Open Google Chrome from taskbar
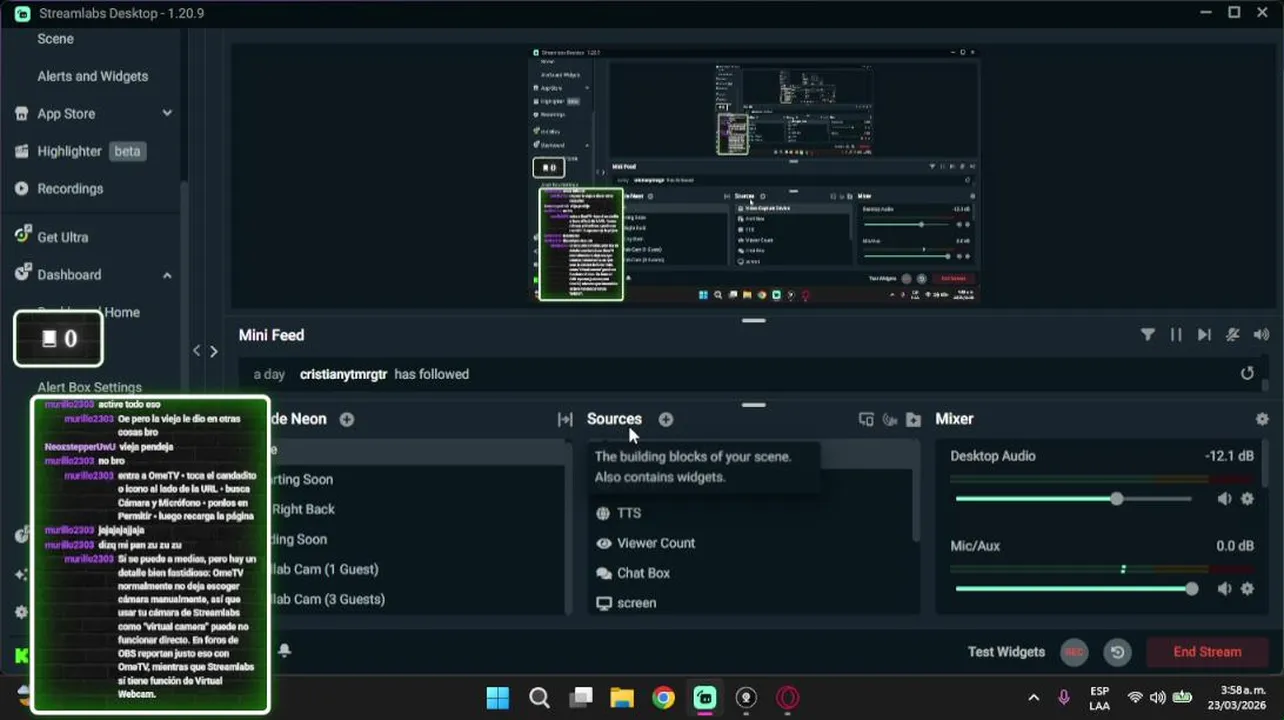1284x720 pixels. (x=664, y=698)
